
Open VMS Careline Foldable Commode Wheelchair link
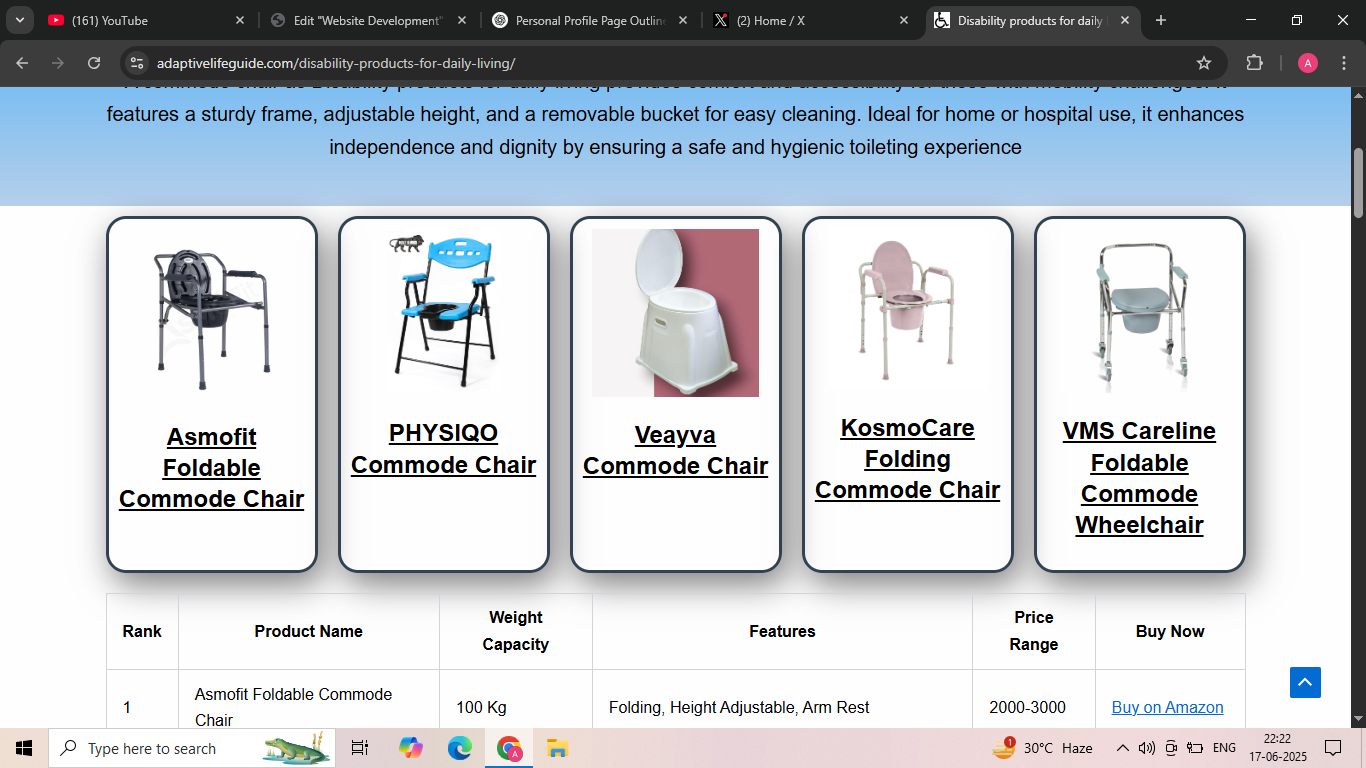(x=1139, y=478)
